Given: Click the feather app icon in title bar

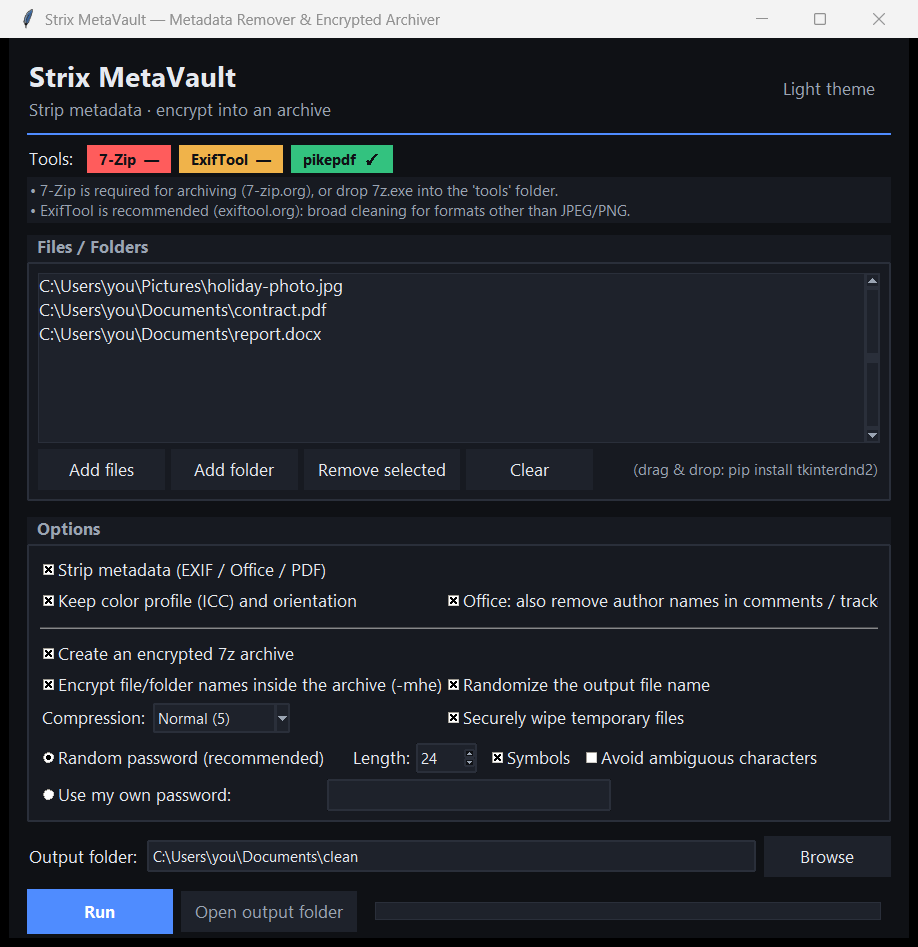Looking at the screenshot, I should tap(27, 19).
